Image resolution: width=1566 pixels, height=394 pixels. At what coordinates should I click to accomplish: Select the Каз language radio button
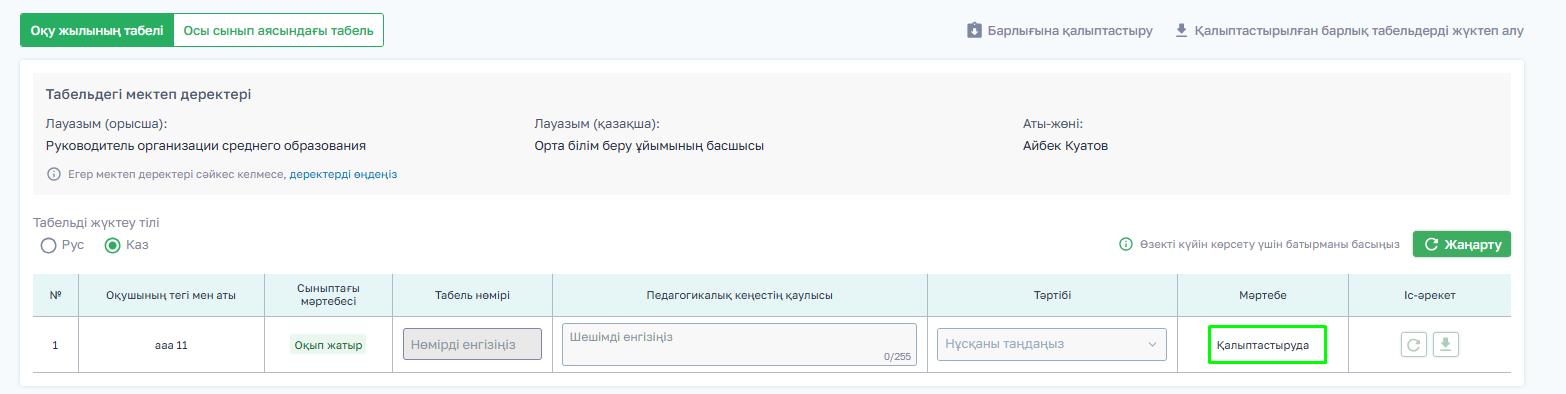pos(112,245)
